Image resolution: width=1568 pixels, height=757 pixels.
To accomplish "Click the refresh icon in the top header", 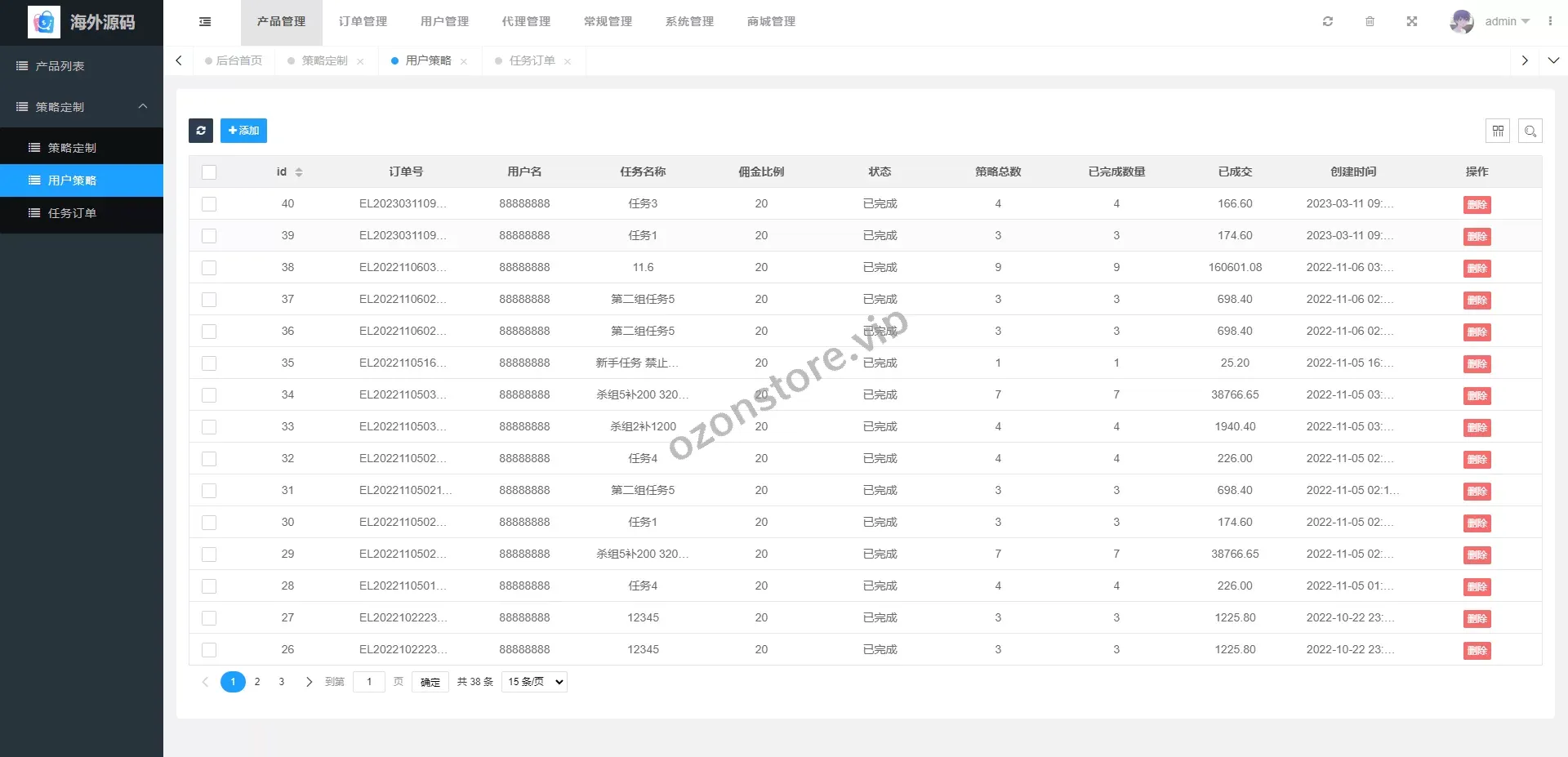I will tap(1328, 22).
